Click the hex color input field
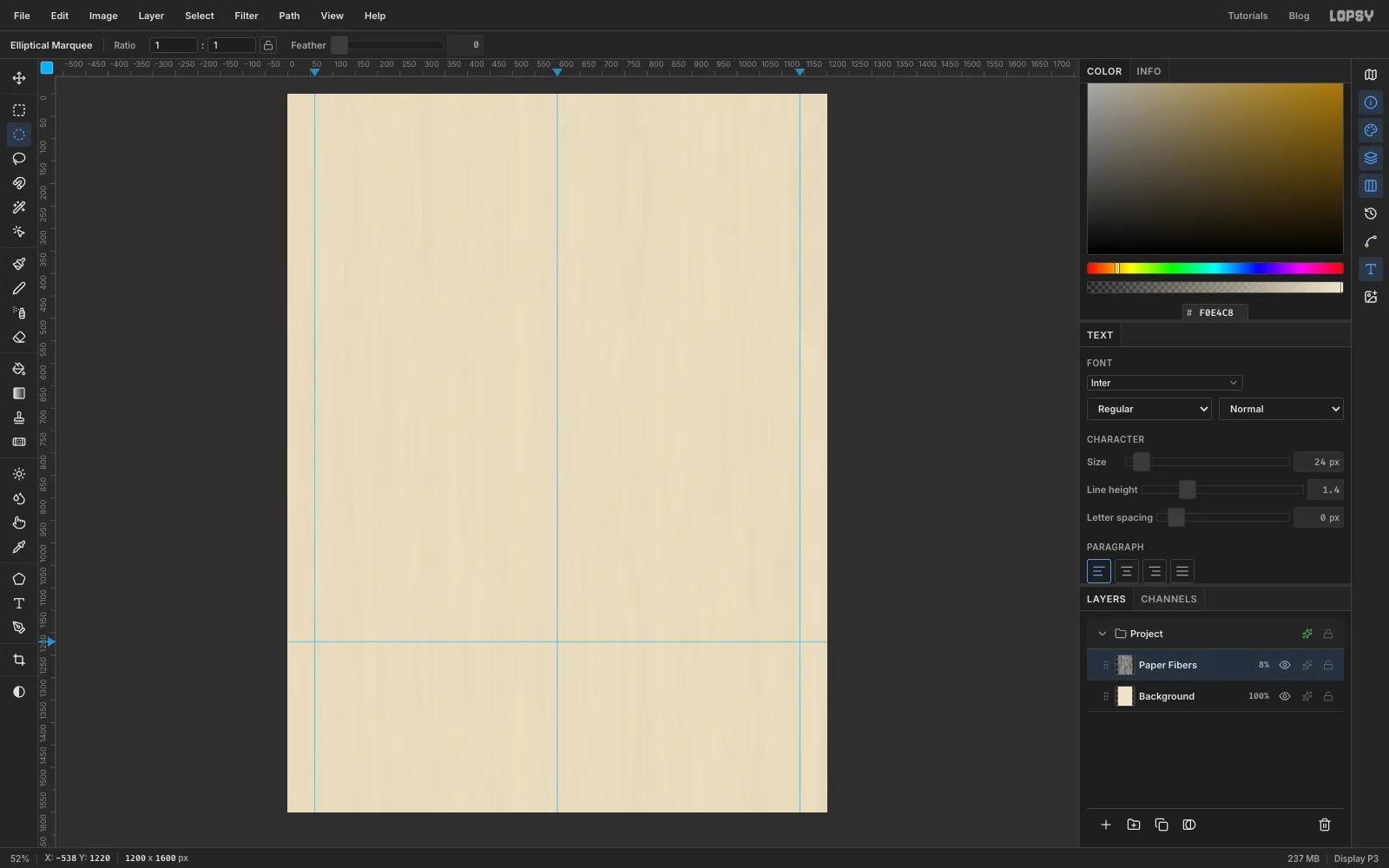Image resolution: width=1389 pixels, height=868 pixels. point(1215,312)
